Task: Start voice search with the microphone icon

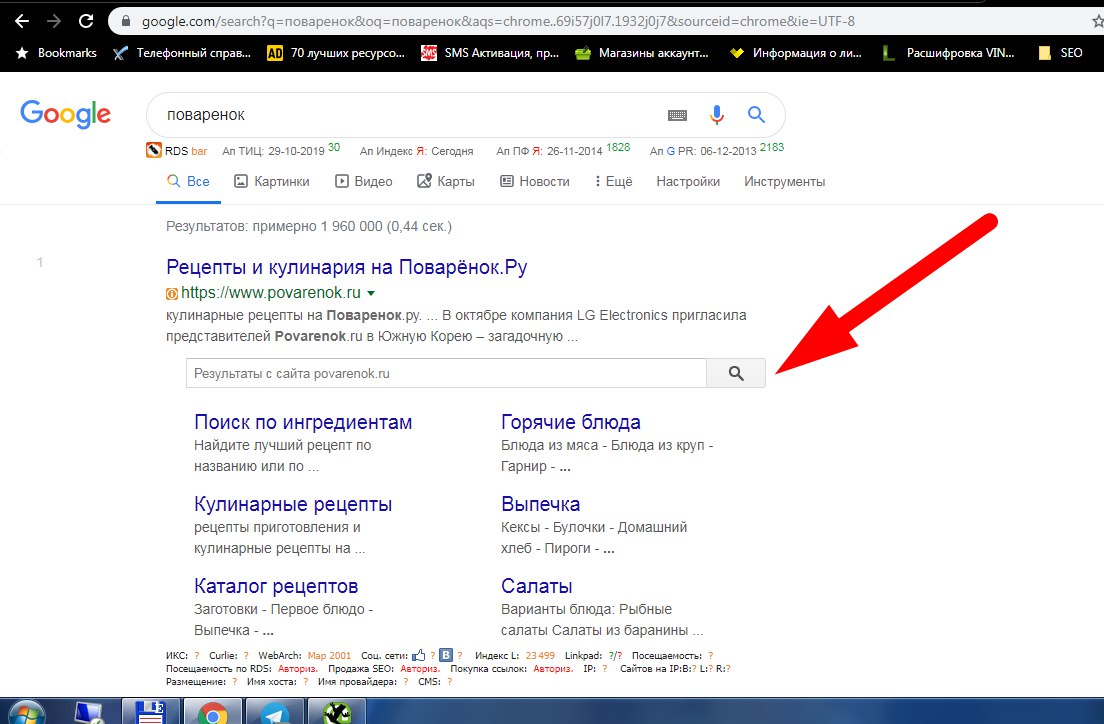Action: point(717,115)
